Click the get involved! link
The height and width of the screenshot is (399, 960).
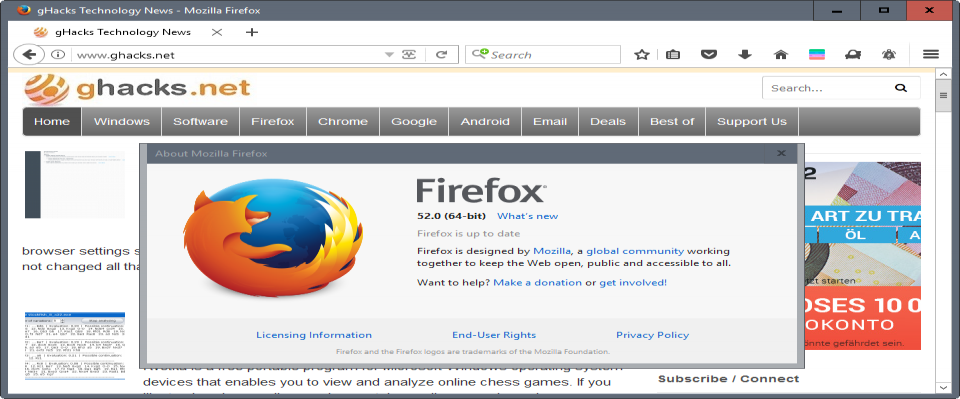tap(632, 283)
